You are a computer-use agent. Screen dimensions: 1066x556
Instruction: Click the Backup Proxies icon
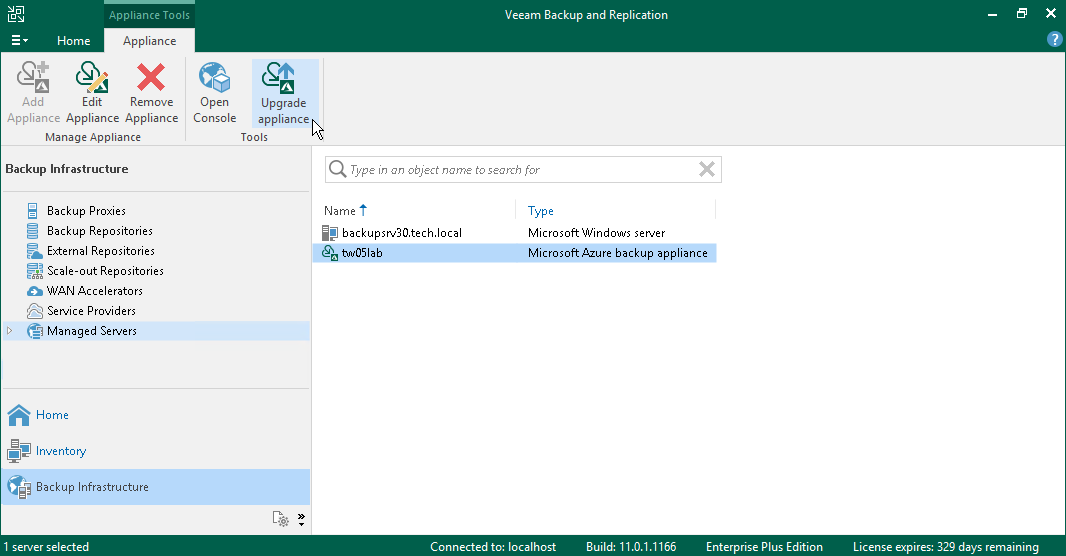(33, 211)
